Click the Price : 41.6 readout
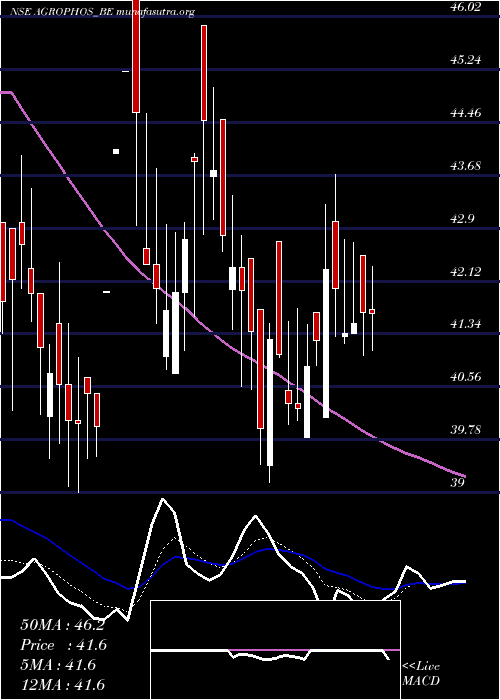 pos(64,645)
